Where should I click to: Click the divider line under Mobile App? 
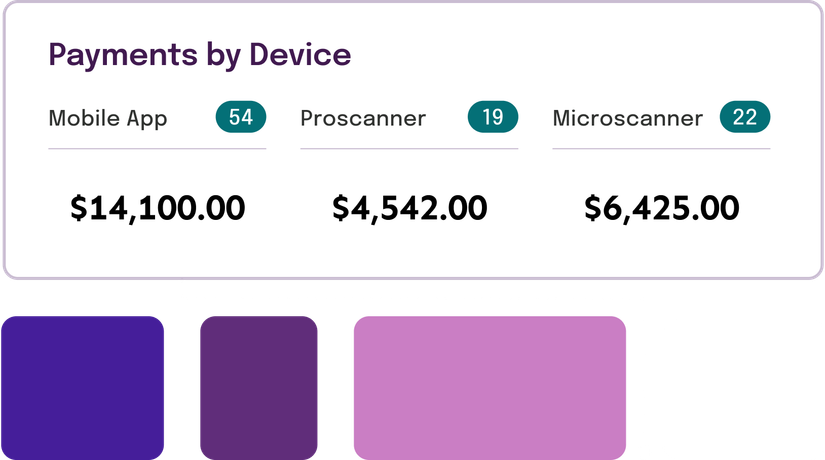(x=157, y=149)
